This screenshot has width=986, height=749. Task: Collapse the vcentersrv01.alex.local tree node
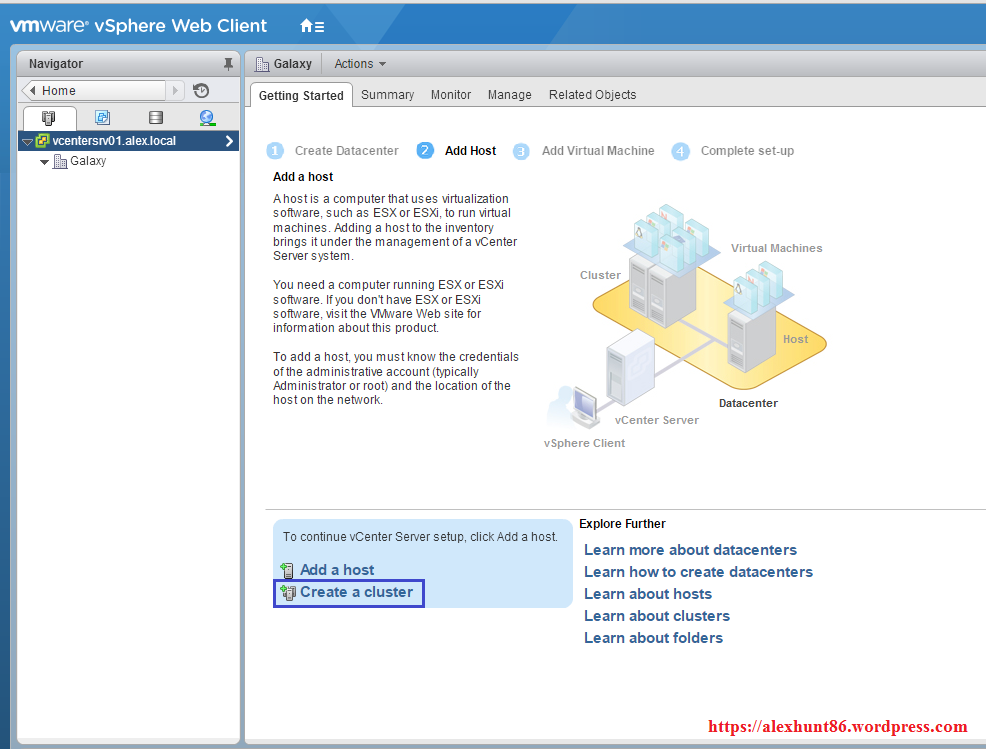tap(27, 142)
